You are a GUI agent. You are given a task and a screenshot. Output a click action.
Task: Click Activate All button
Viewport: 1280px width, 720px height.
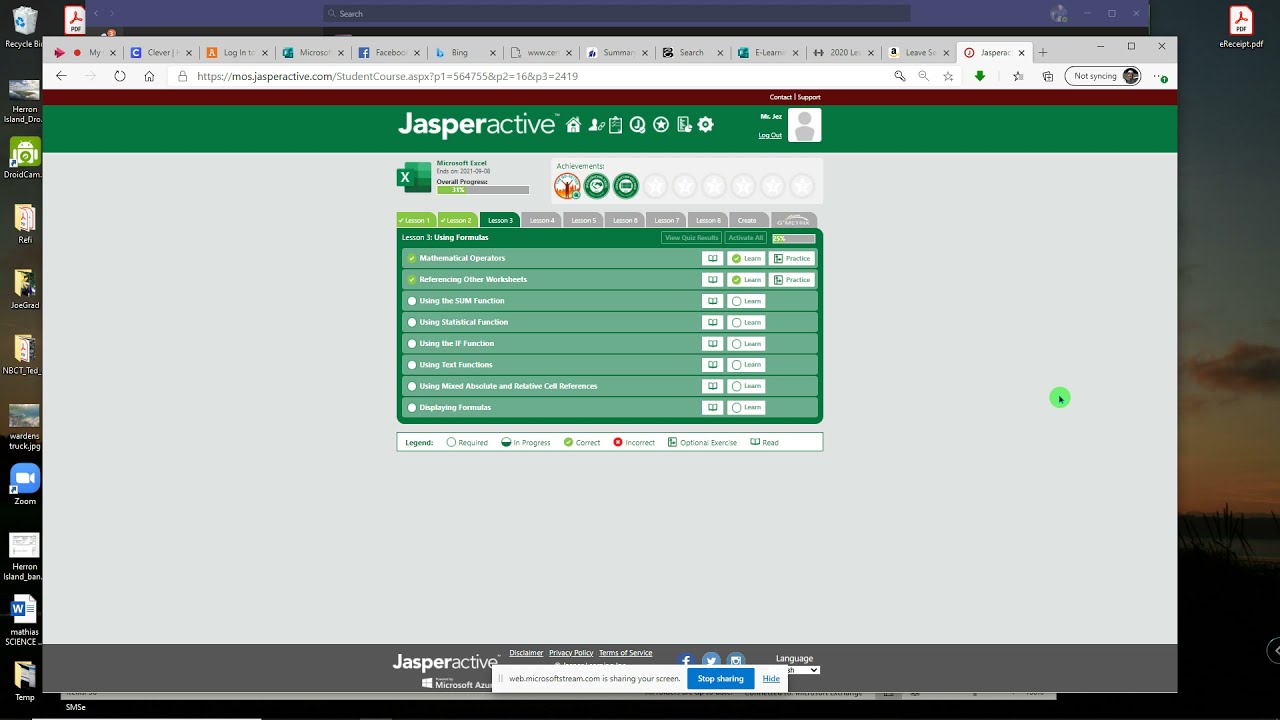(746, 238)
